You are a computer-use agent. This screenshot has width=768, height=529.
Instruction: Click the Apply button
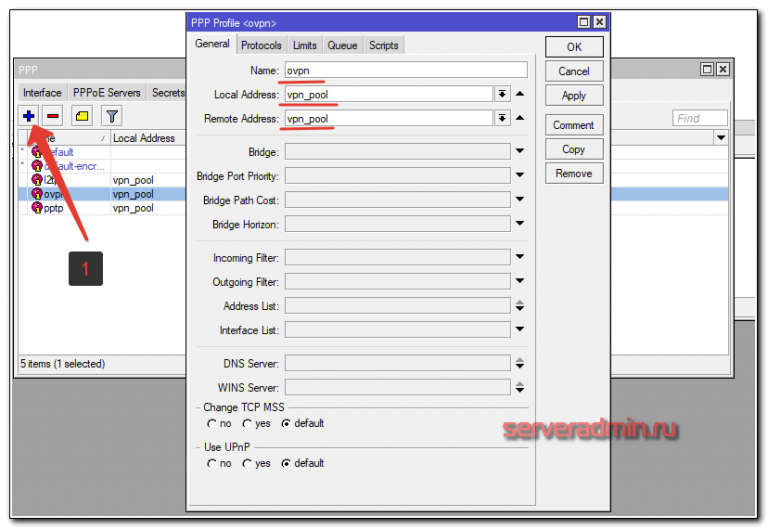coord(573,96)
